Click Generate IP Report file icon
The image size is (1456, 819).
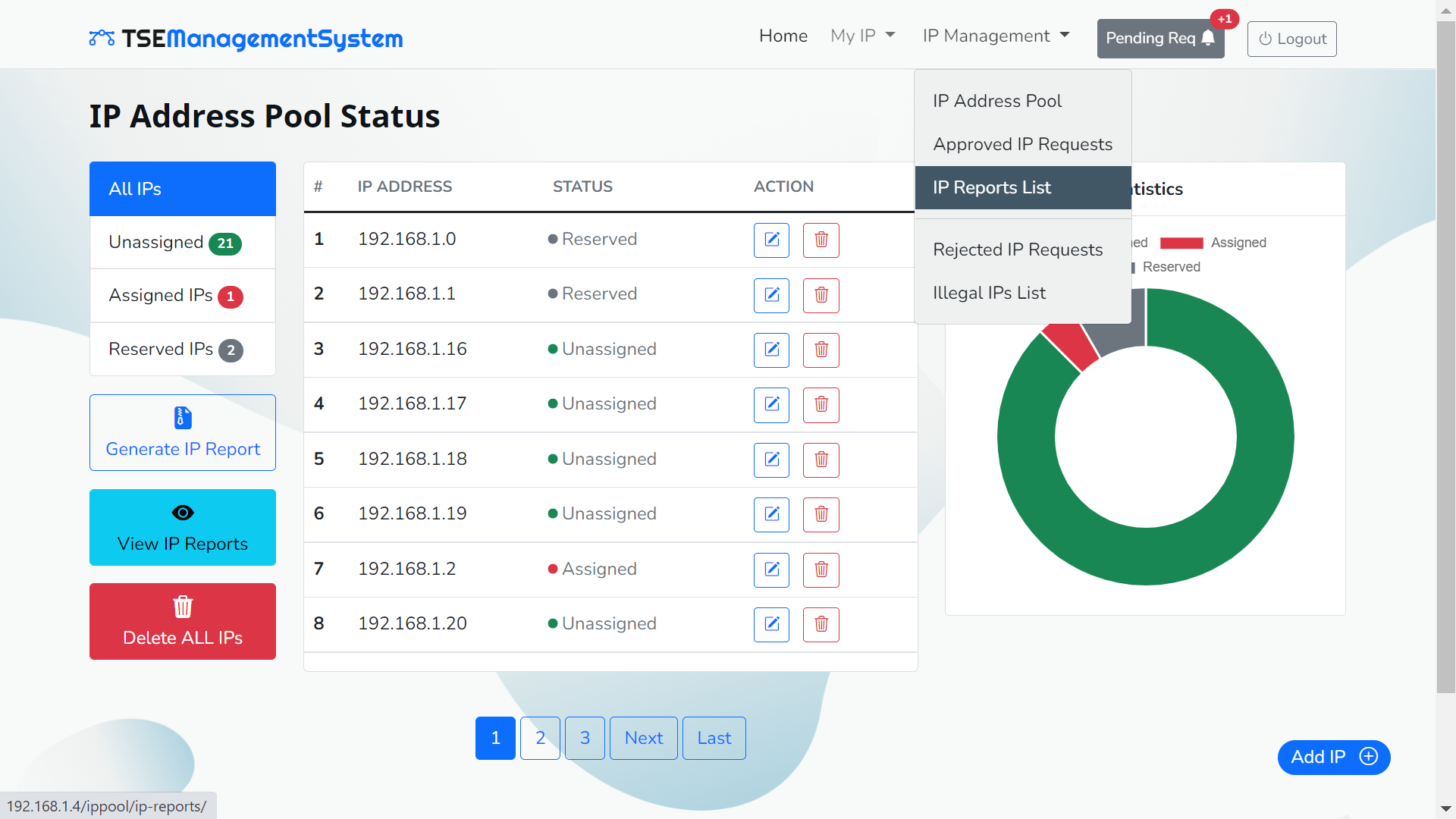click(x=183, y=418)
